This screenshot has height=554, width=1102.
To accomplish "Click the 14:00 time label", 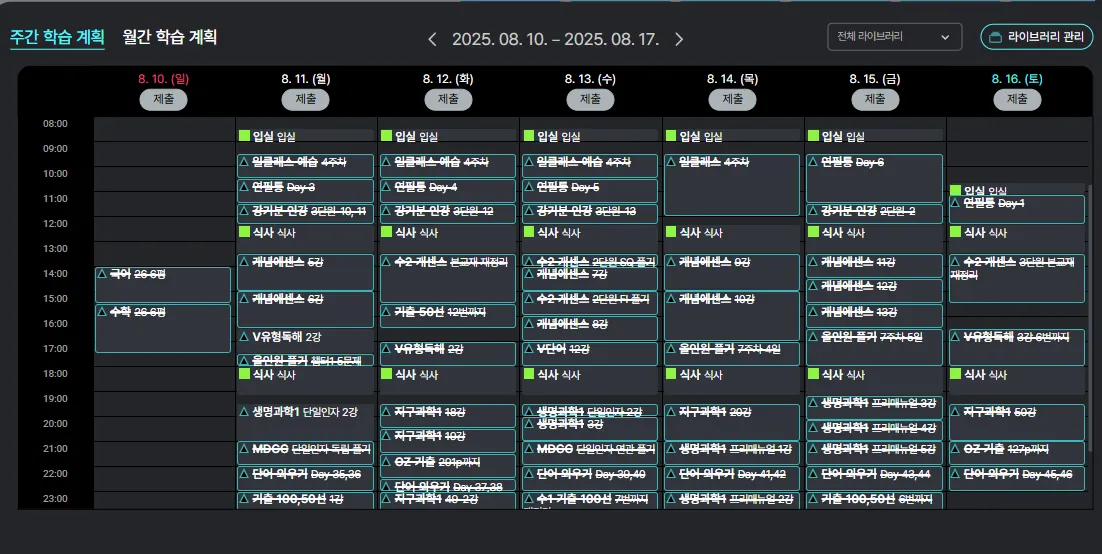I will click(56, 273).
